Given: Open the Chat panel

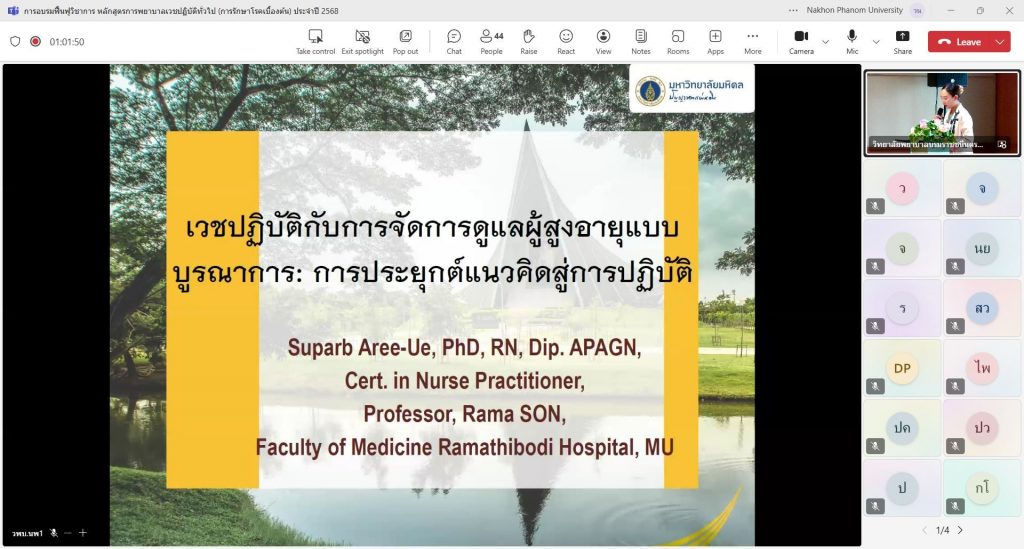Looking at the screenshot, I should coord(454,42).
